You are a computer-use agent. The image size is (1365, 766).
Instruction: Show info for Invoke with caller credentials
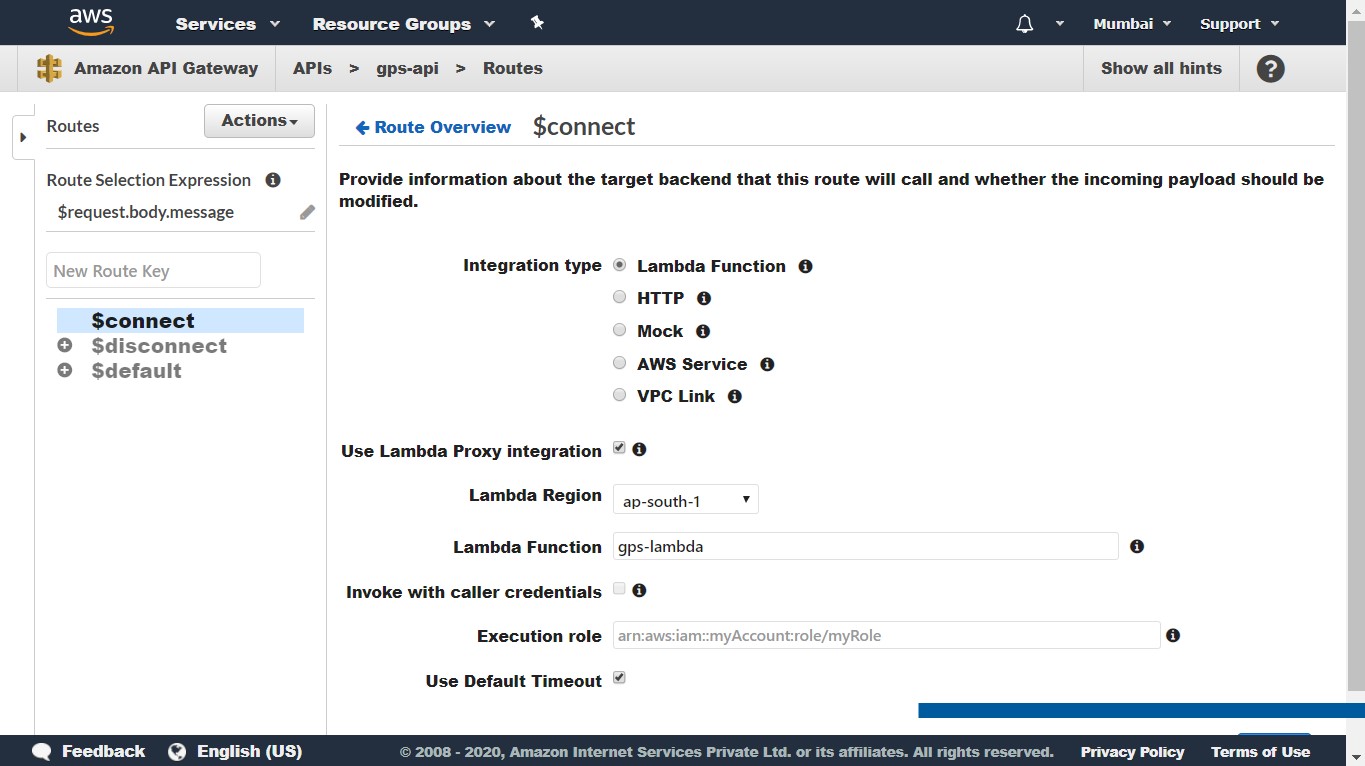pos(639,590)
